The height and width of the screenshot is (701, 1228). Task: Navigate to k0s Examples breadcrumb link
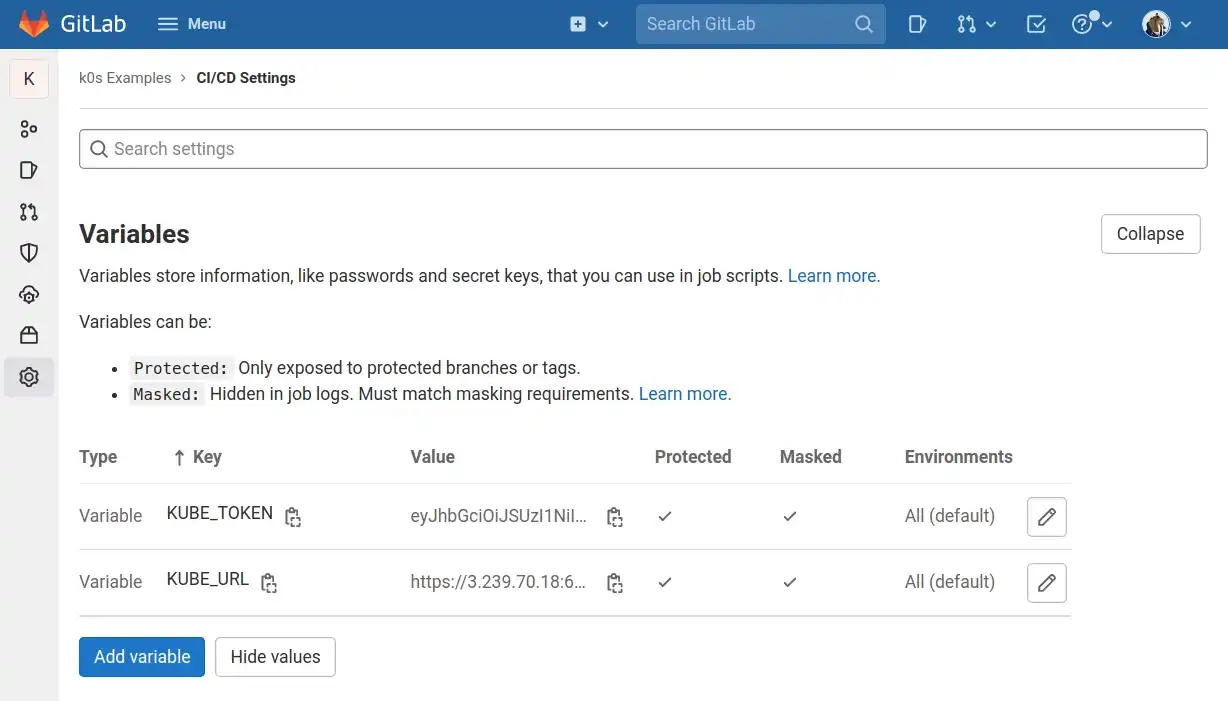[x=125, y=77]
